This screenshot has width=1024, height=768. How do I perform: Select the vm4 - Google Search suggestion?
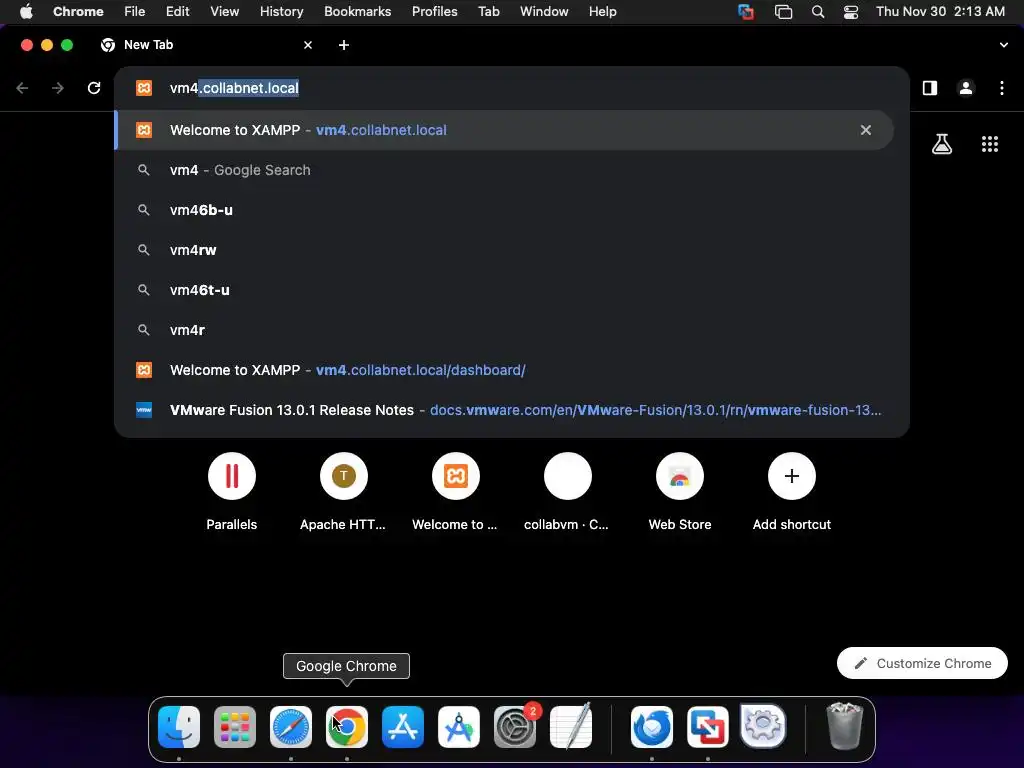click(x=504, y=170)
